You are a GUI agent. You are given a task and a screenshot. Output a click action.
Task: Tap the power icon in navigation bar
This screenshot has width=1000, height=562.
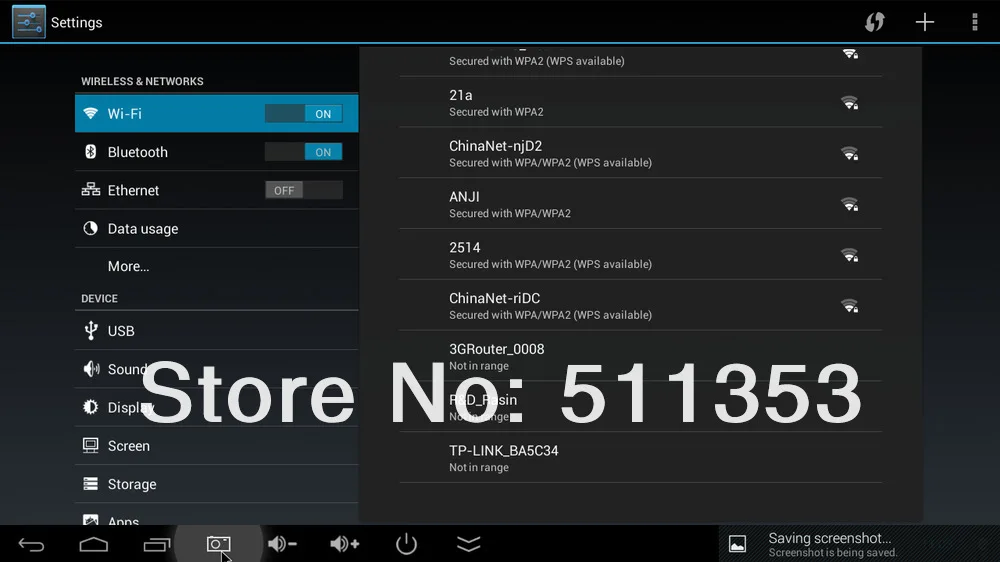click(x=406, y=544)
